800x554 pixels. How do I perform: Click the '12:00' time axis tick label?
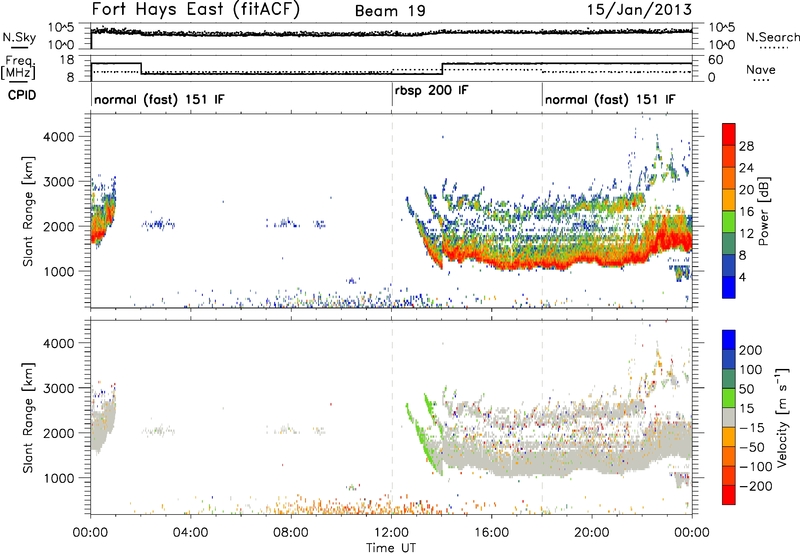(391, 533)
